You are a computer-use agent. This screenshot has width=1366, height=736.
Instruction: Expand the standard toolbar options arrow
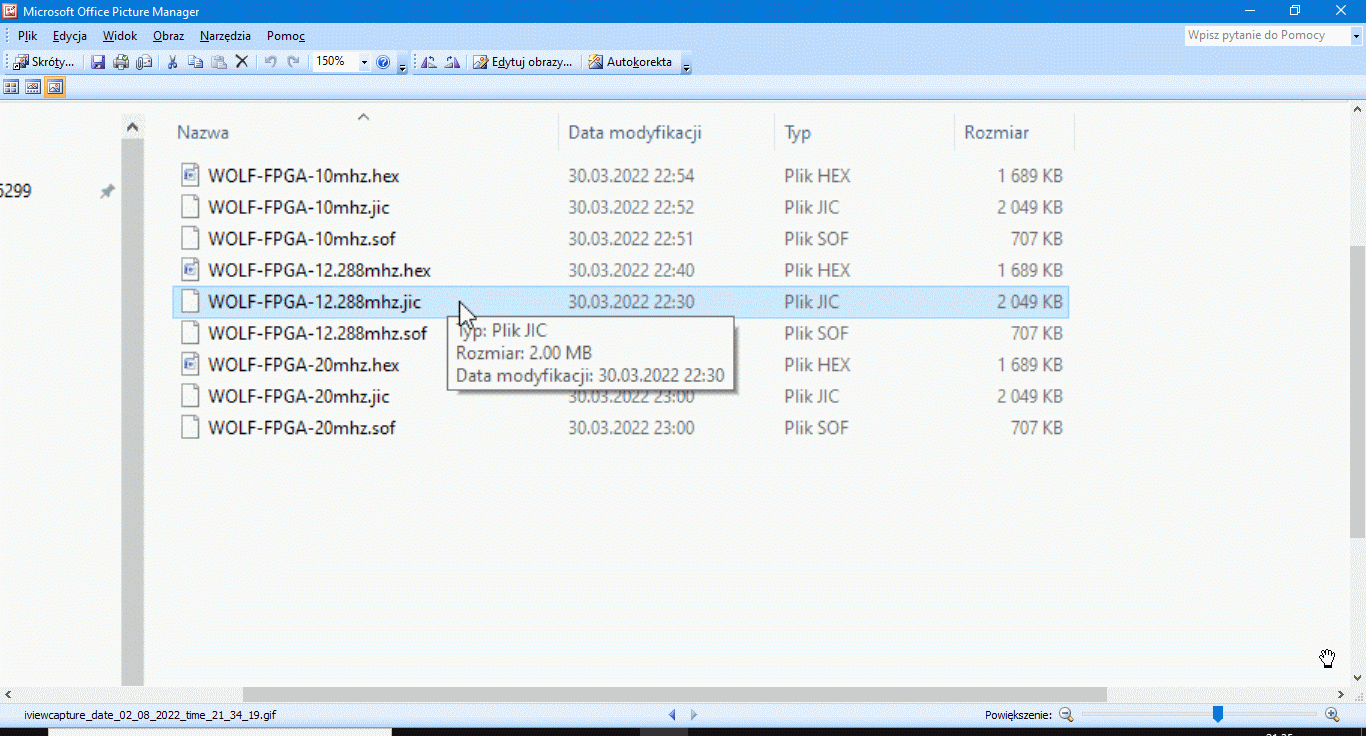(402, 65)
